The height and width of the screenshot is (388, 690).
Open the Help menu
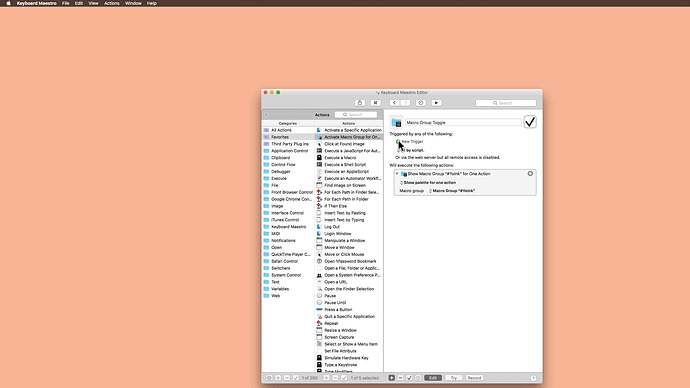[x=152, y=3]
